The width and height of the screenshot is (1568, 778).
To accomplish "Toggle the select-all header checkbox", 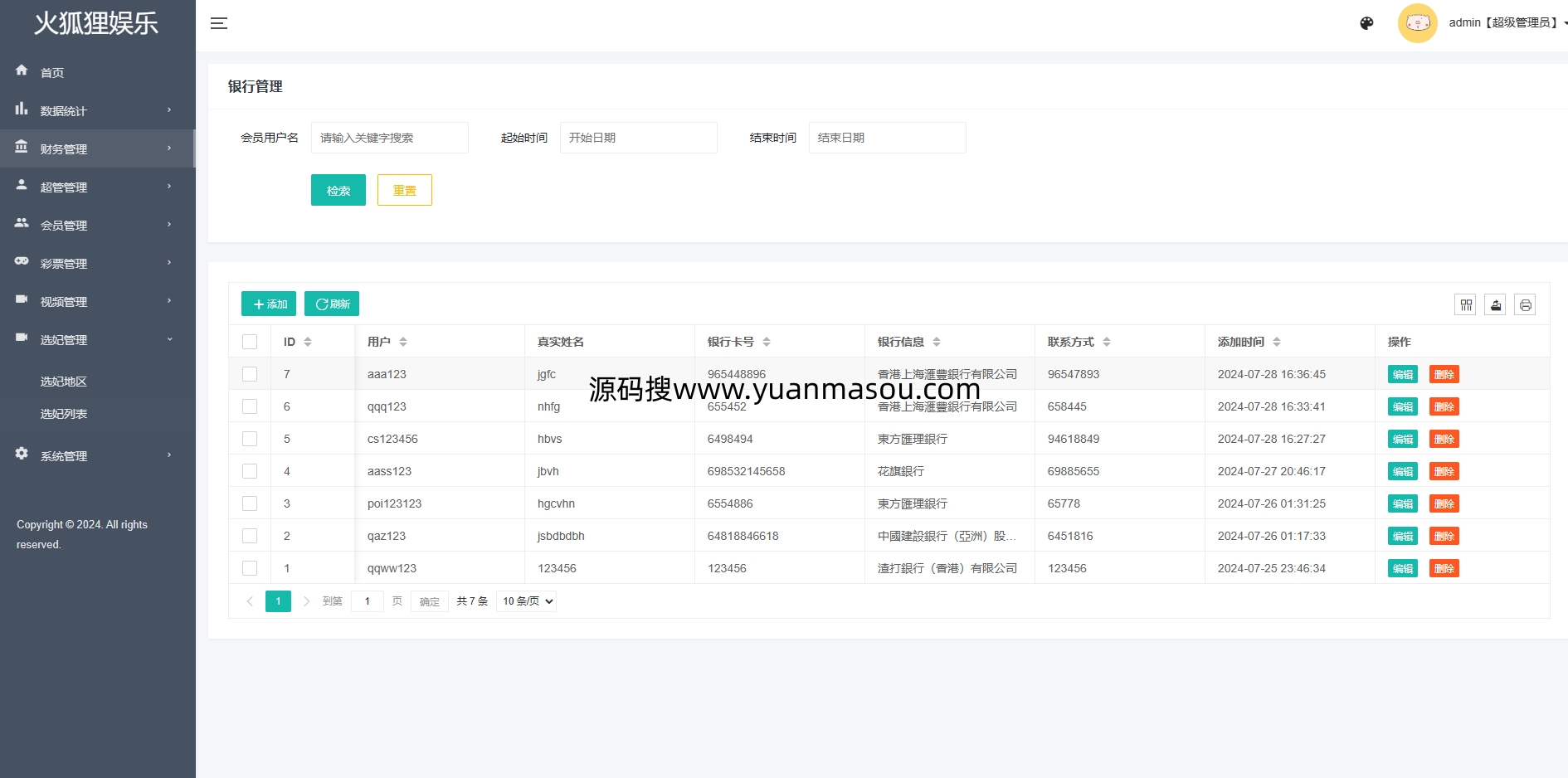I will click(250, 342).
